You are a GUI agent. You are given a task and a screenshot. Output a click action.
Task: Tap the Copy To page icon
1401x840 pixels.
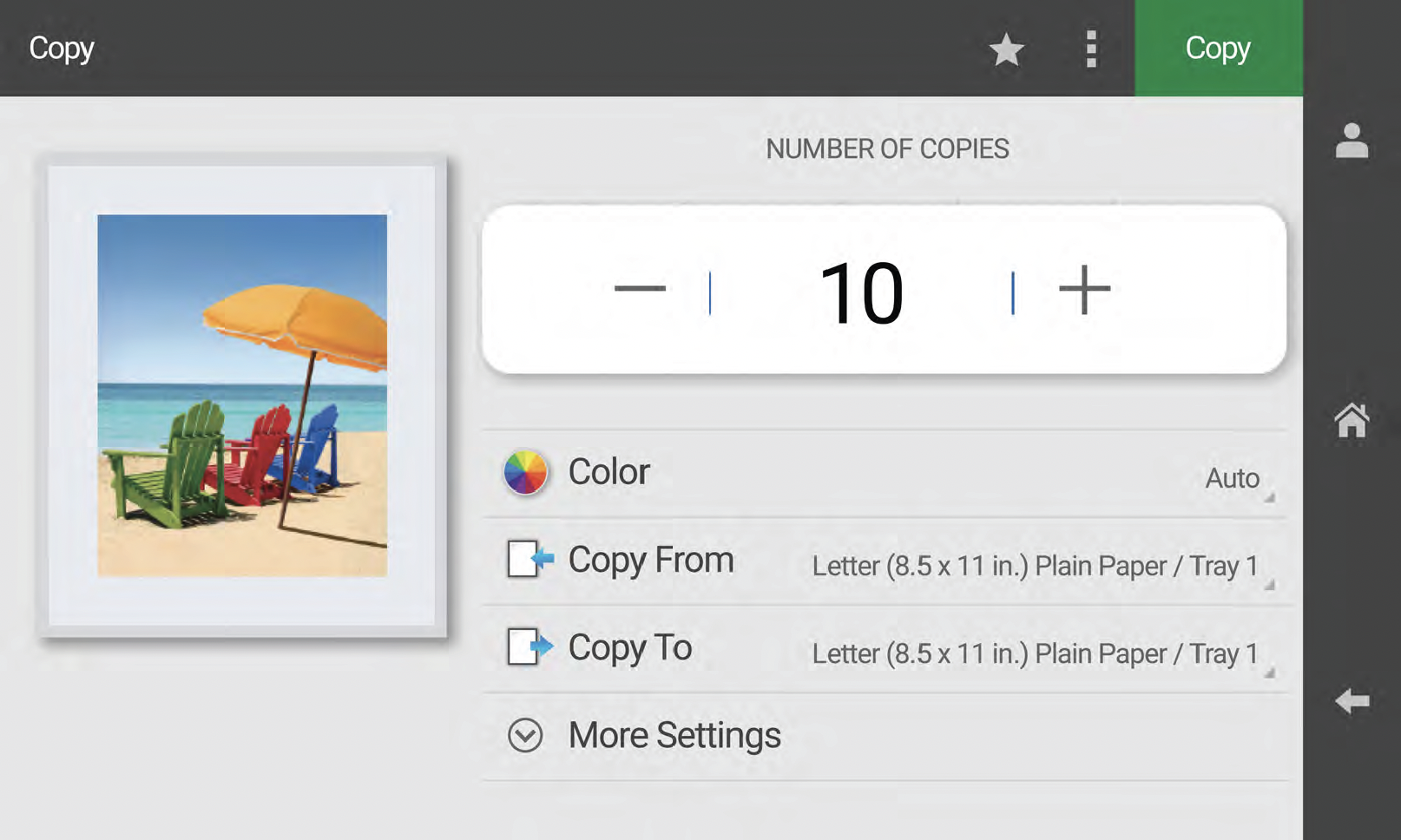529,646
